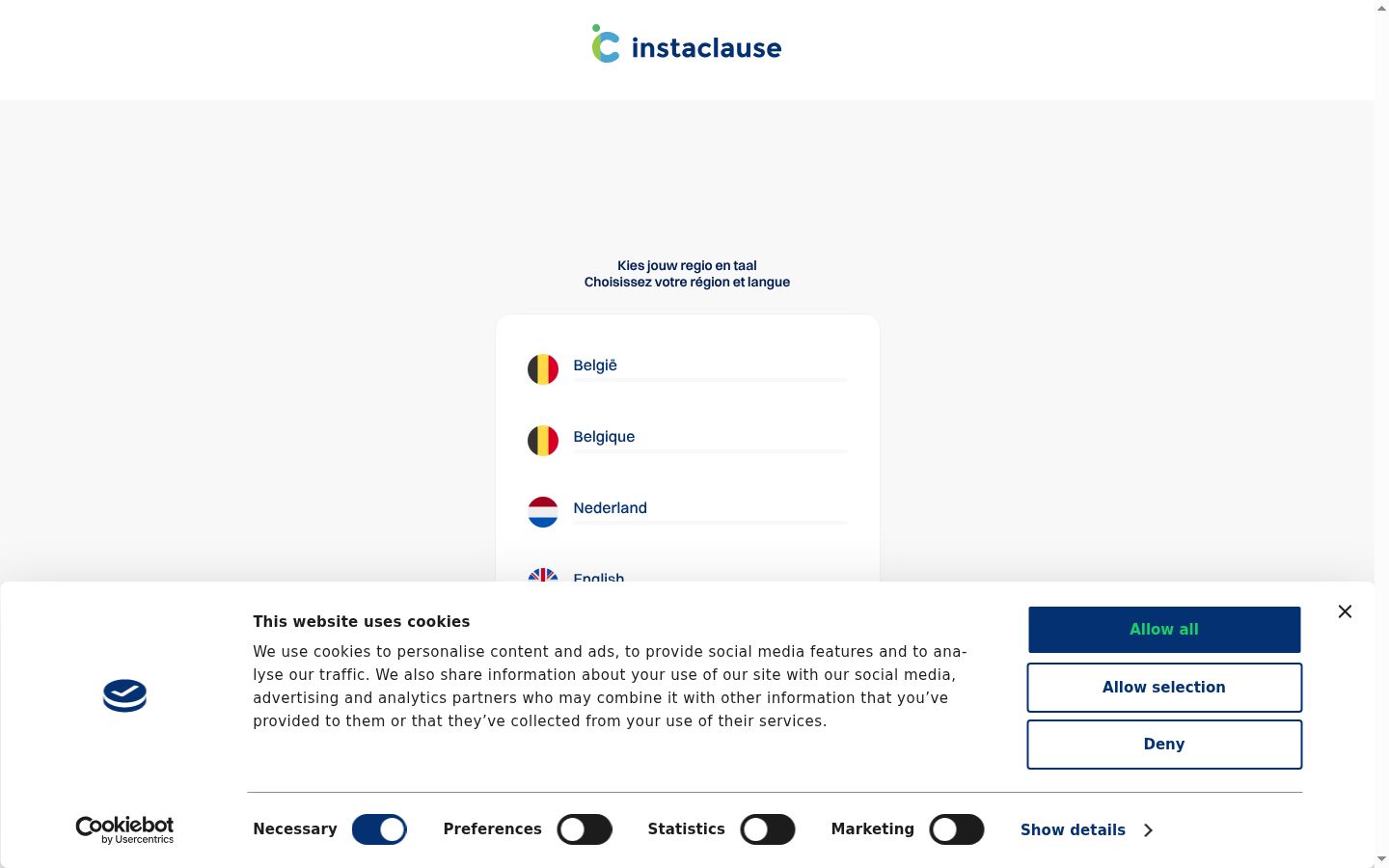Click the Marketing label text
The height and width of the screenshot is (868, 1389).
pyautogui.click(x=872, y=829)
